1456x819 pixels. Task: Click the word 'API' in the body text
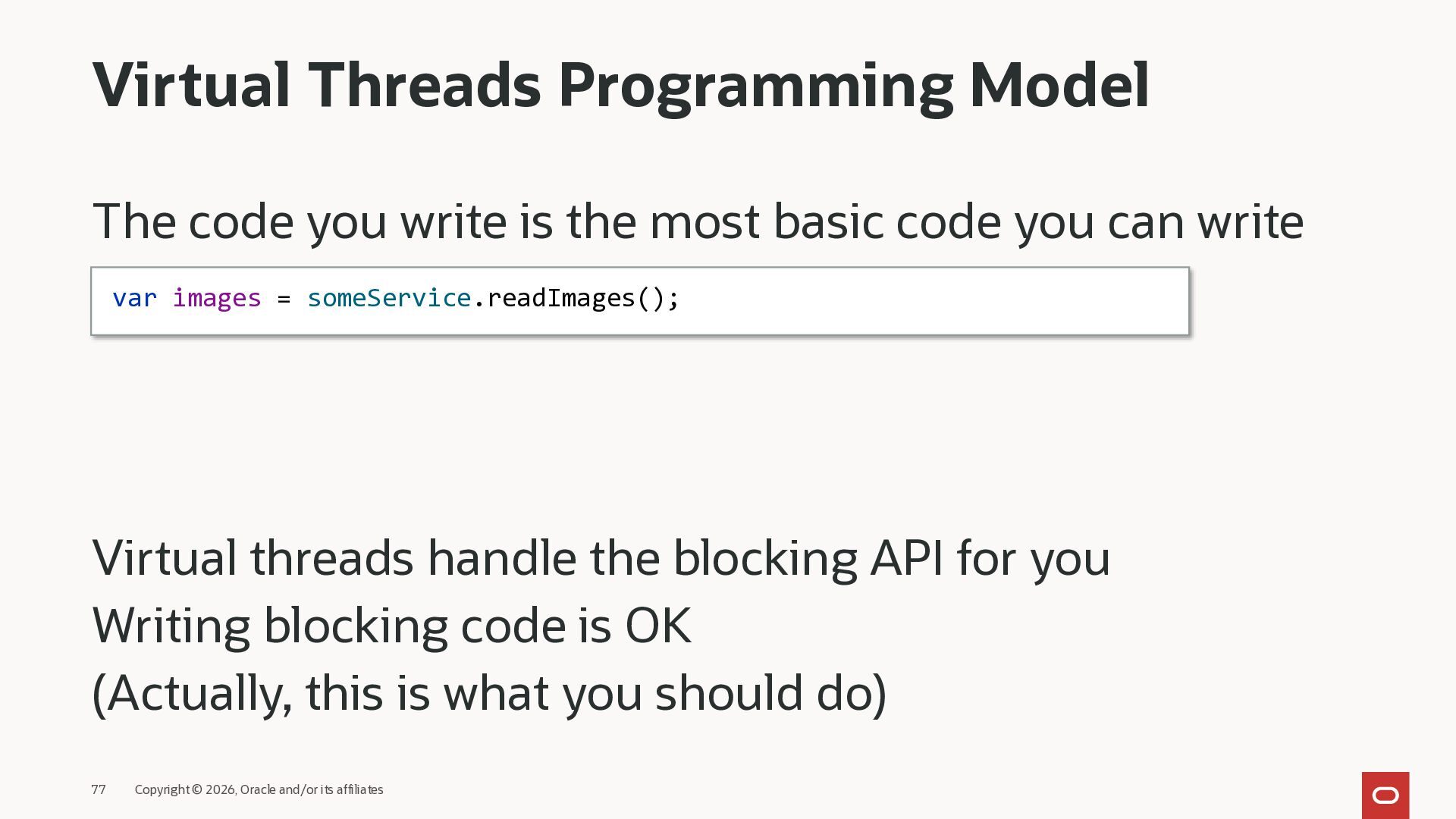click(x=906, y=558)
